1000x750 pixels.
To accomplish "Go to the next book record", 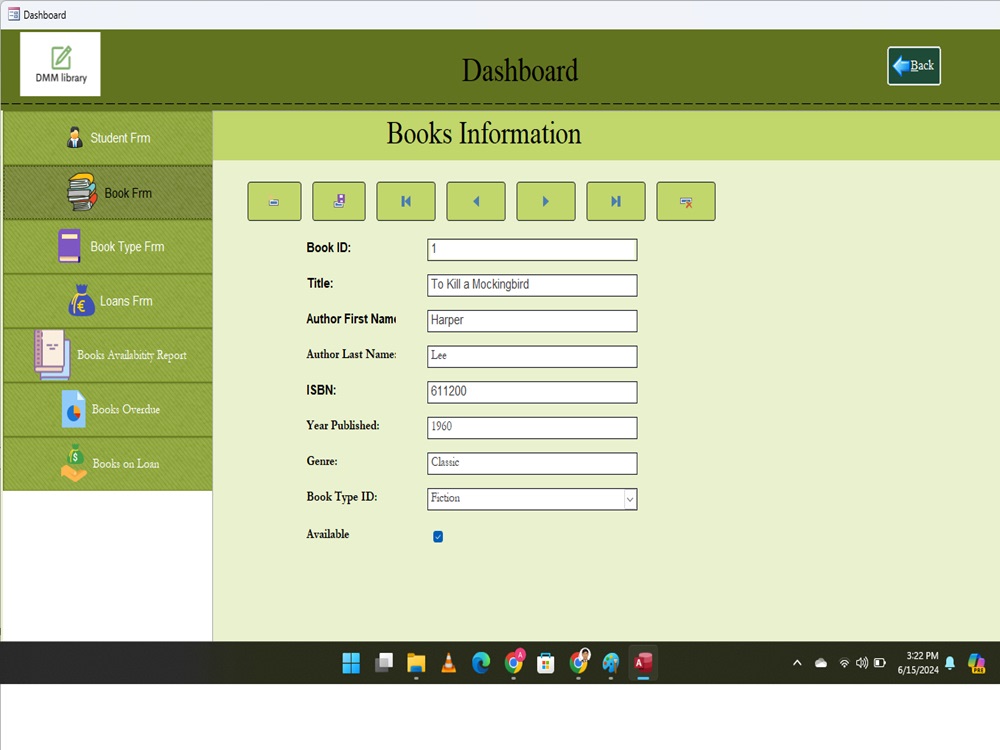I will click(x=546, y=202).
